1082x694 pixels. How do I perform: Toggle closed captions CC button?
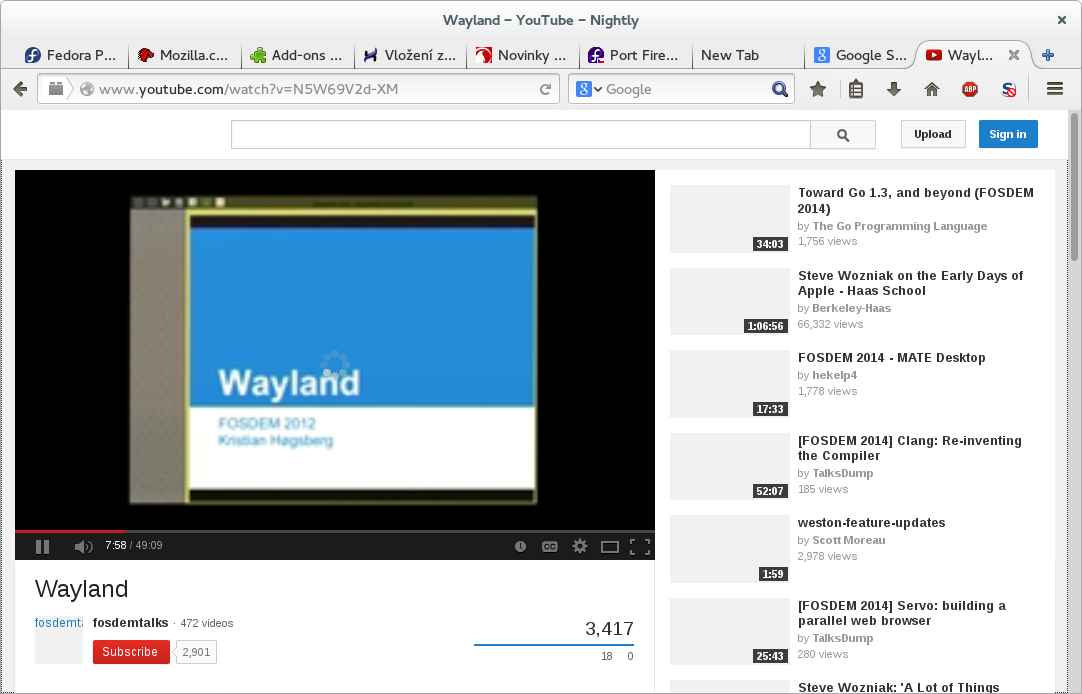(549, 546)
